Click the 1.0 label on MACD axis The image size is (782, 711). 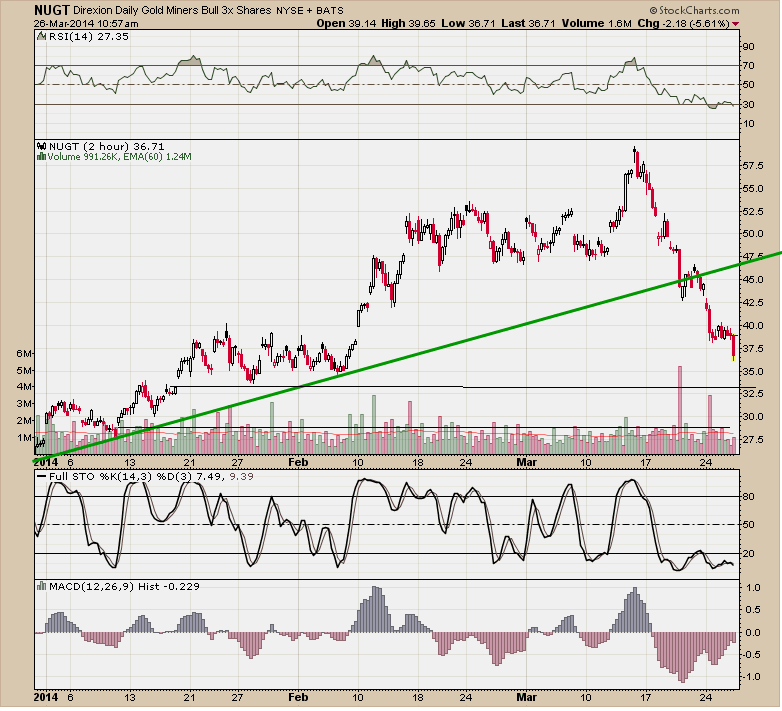click(x=754, y=588)
